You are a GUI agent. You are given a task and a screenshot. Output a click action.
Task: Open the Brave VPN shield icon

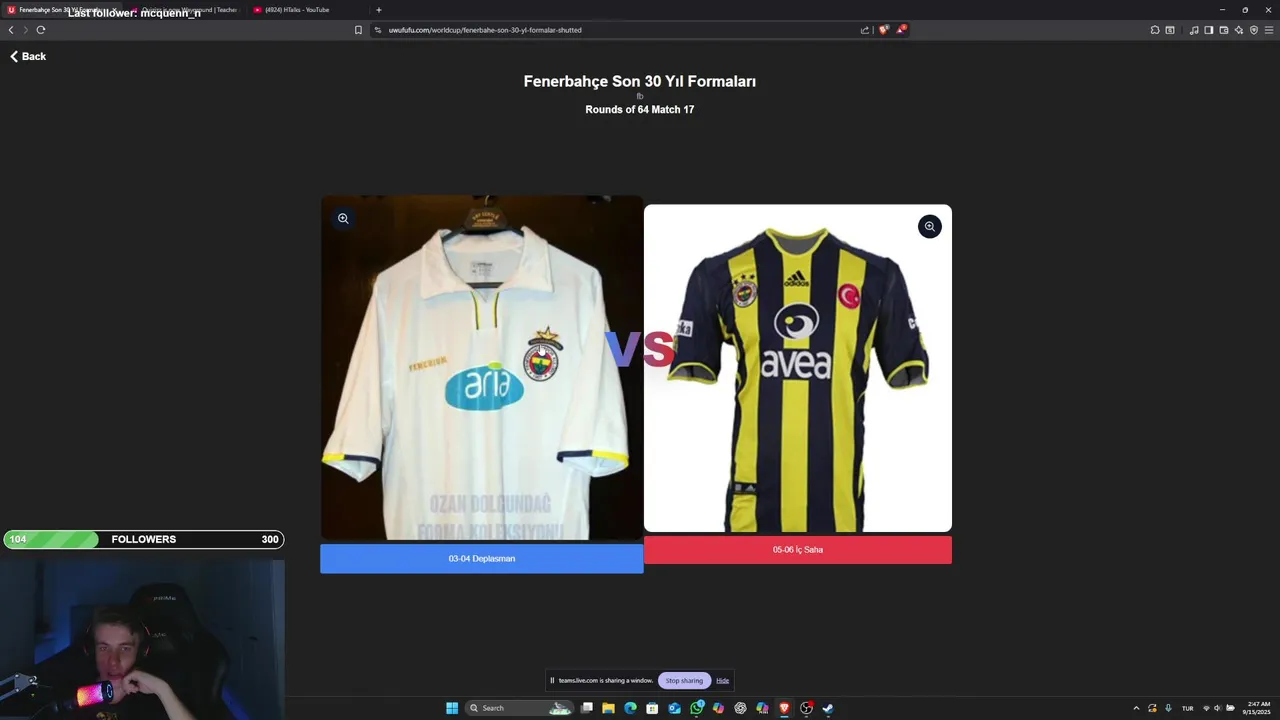point(1254,30)
